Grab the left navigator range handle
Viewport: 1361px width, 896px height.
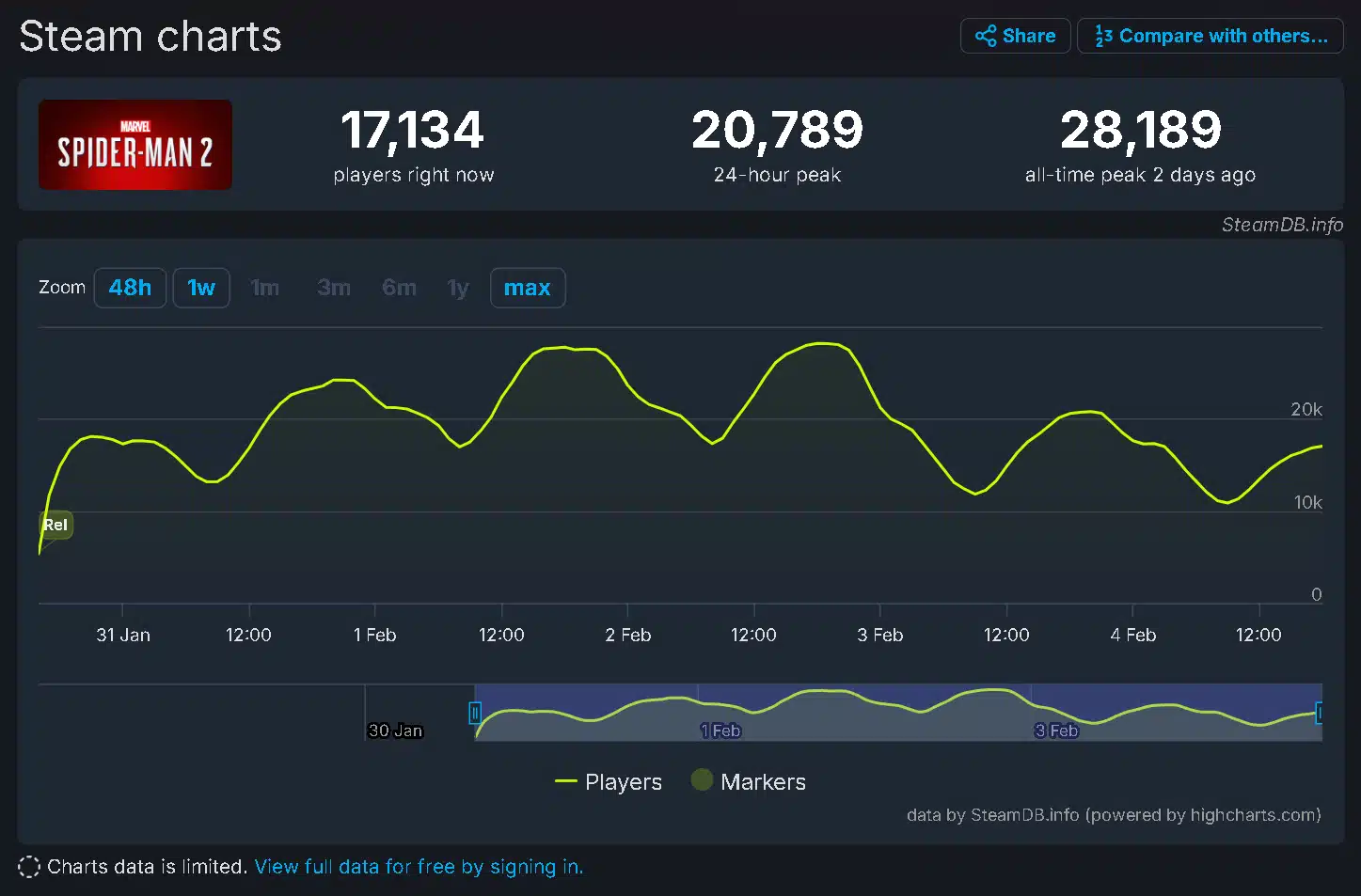click(x=475, y=713)
